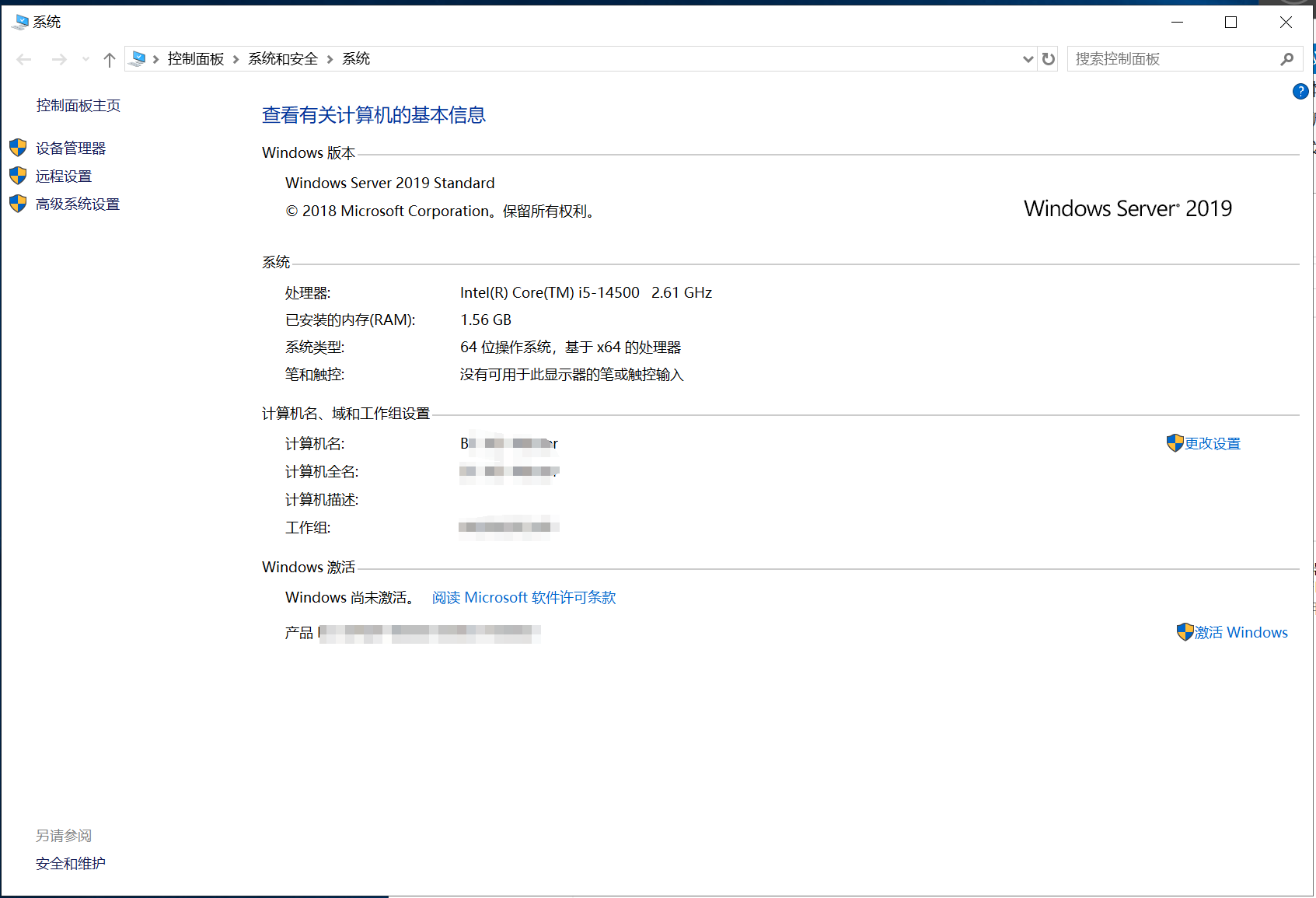Select 系统和安全 in the breadcrumb path
Viewport: 1316px width, 898px height.
(283, 59)
